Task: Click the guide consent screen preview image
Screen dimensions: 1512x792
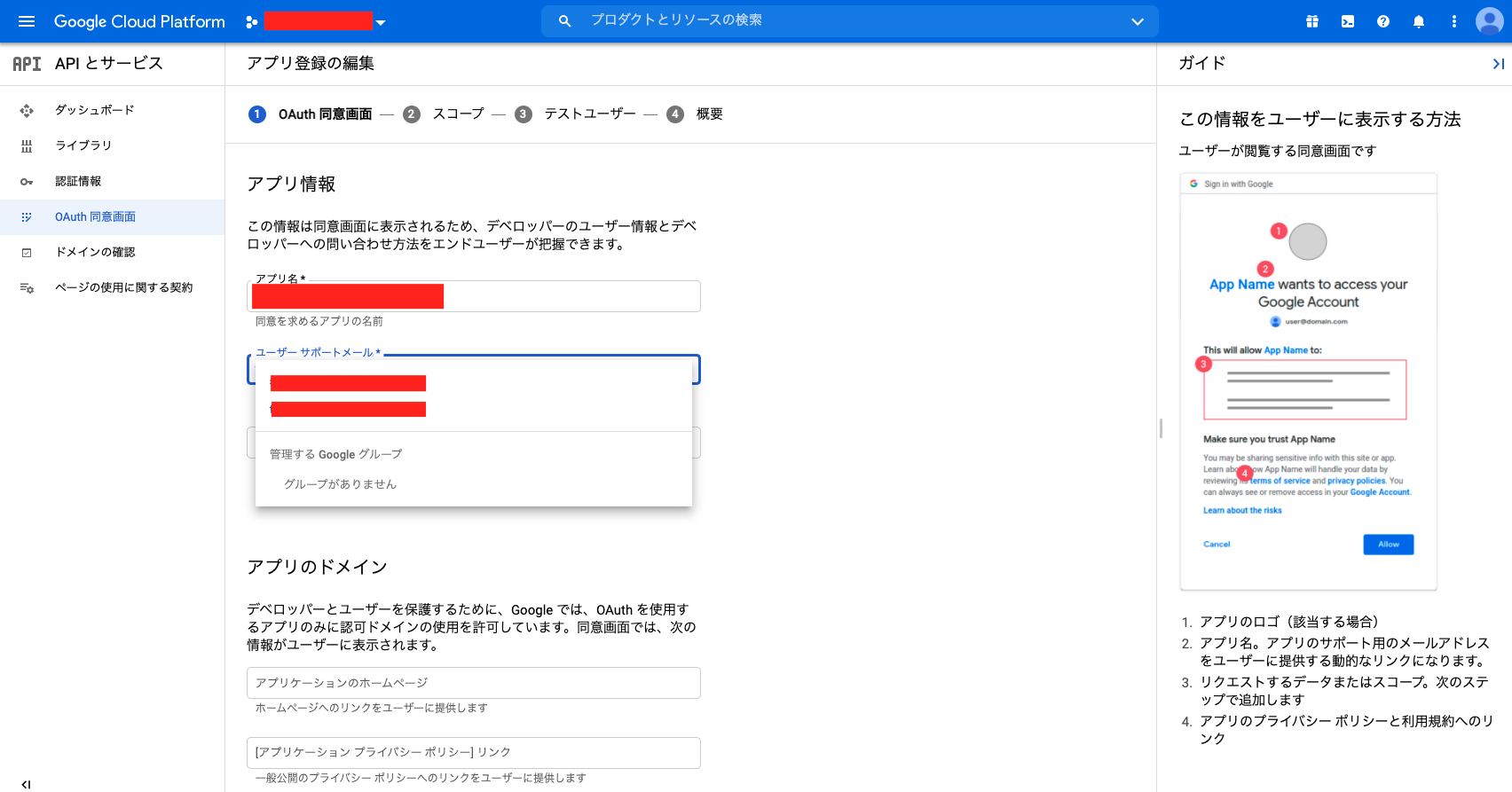Action: 1308,381
